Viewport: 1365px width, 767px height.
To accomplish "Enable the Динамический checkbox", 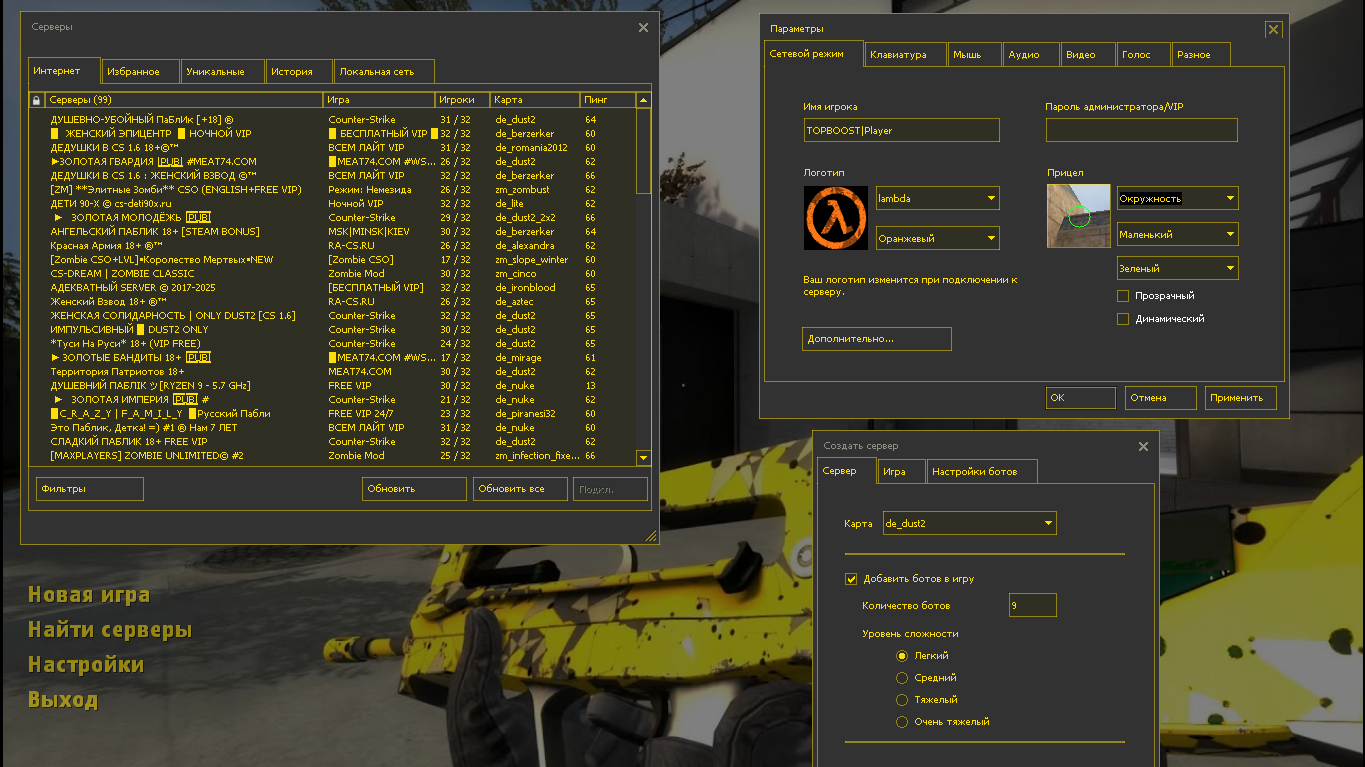I will [x=1123, y=319].
